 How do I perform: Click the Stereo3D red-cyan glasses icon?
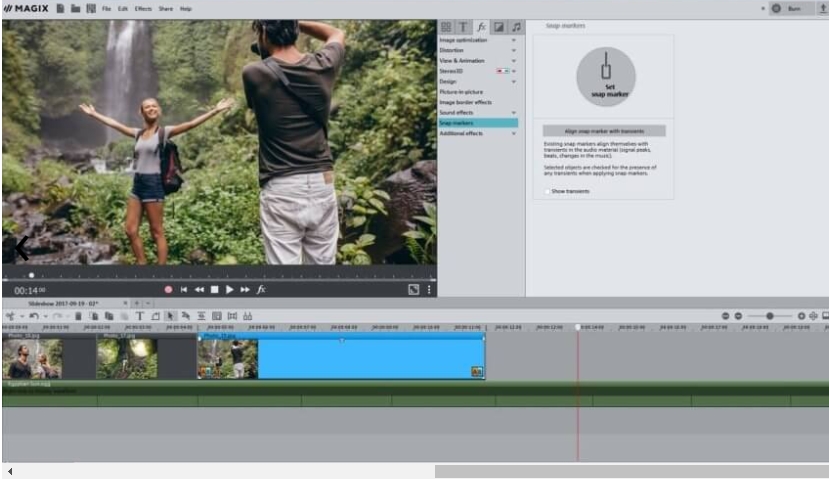503,71
